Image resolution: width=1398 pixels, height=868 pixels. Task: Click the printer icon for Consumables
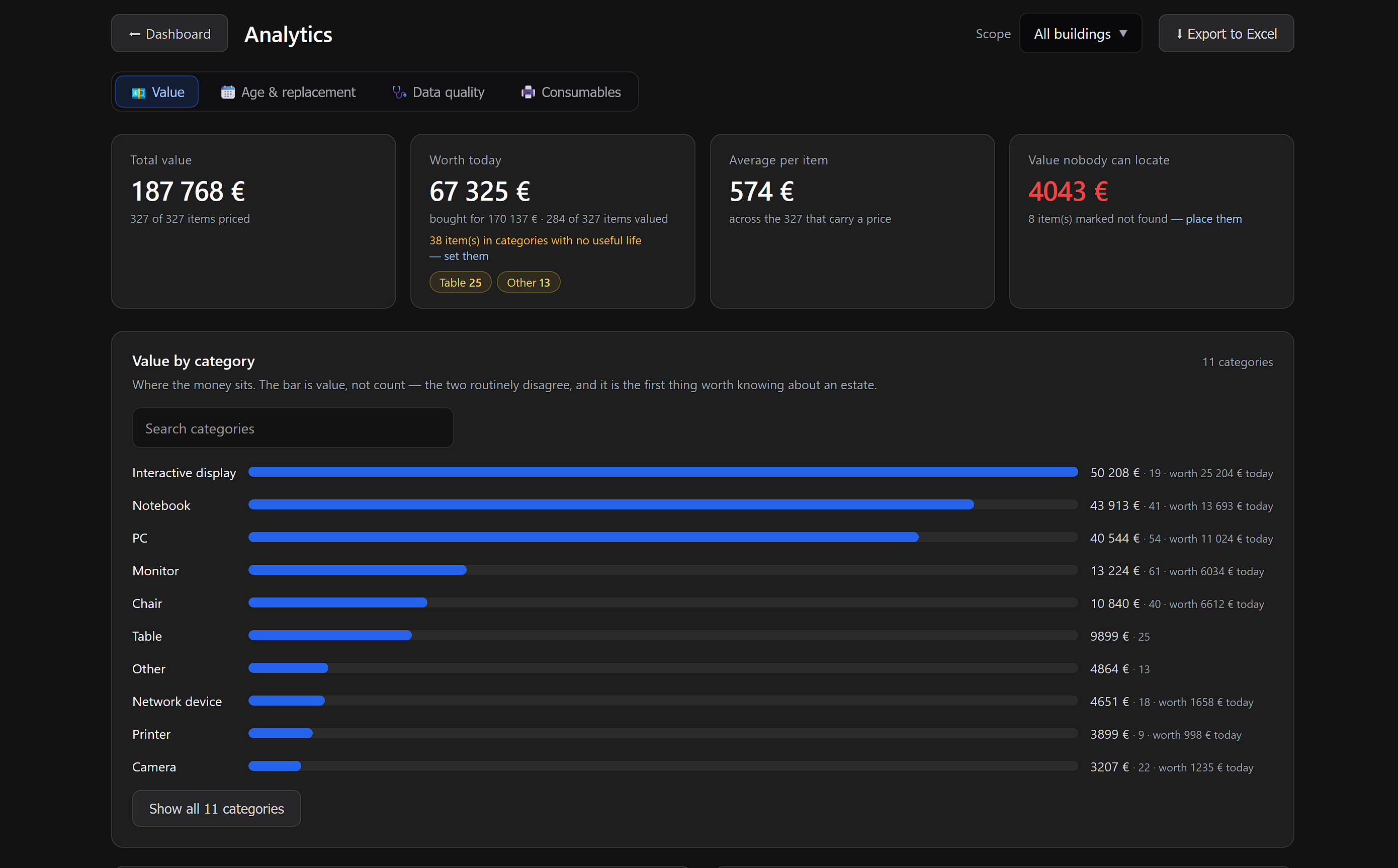[528, 93]
